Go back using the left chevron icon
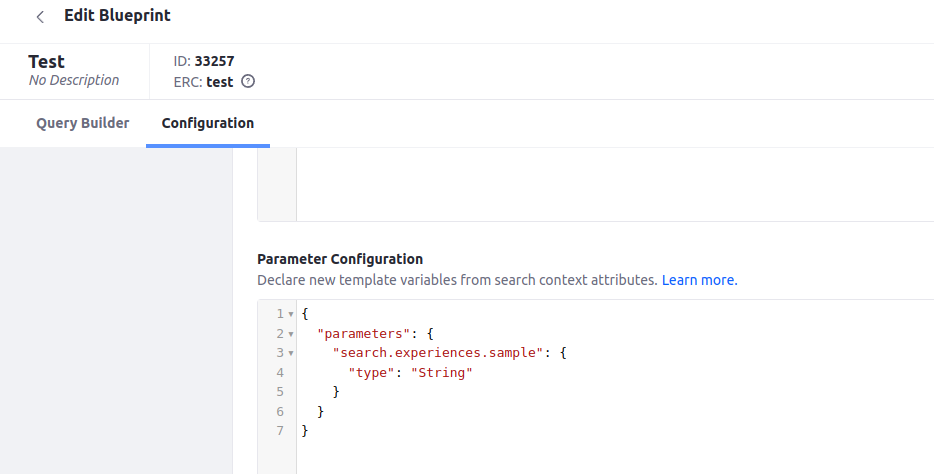 pos(40,17)
